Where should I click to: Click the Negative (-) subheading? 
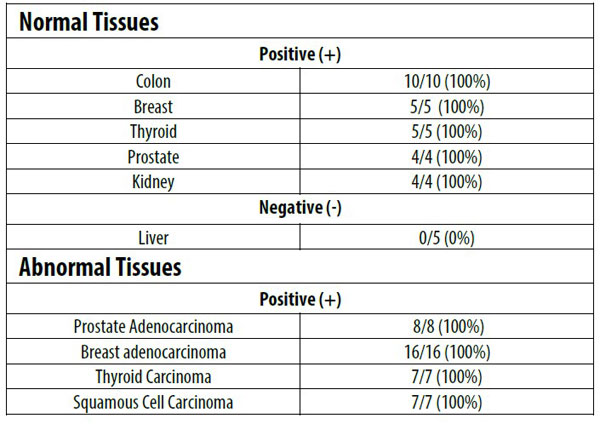coord(300,210)
